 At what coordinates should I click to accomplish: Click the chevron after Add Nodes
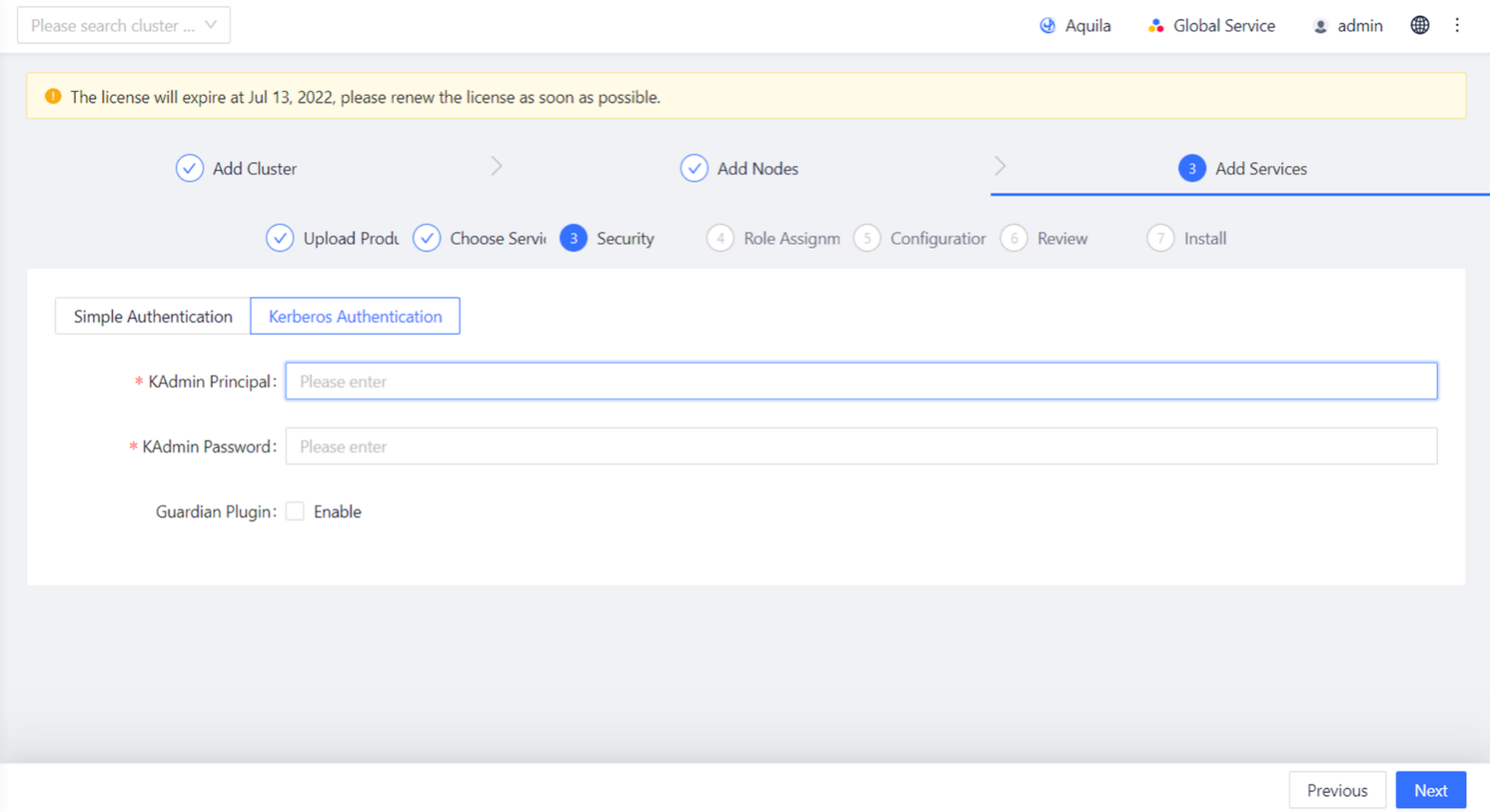[1000, 166]
